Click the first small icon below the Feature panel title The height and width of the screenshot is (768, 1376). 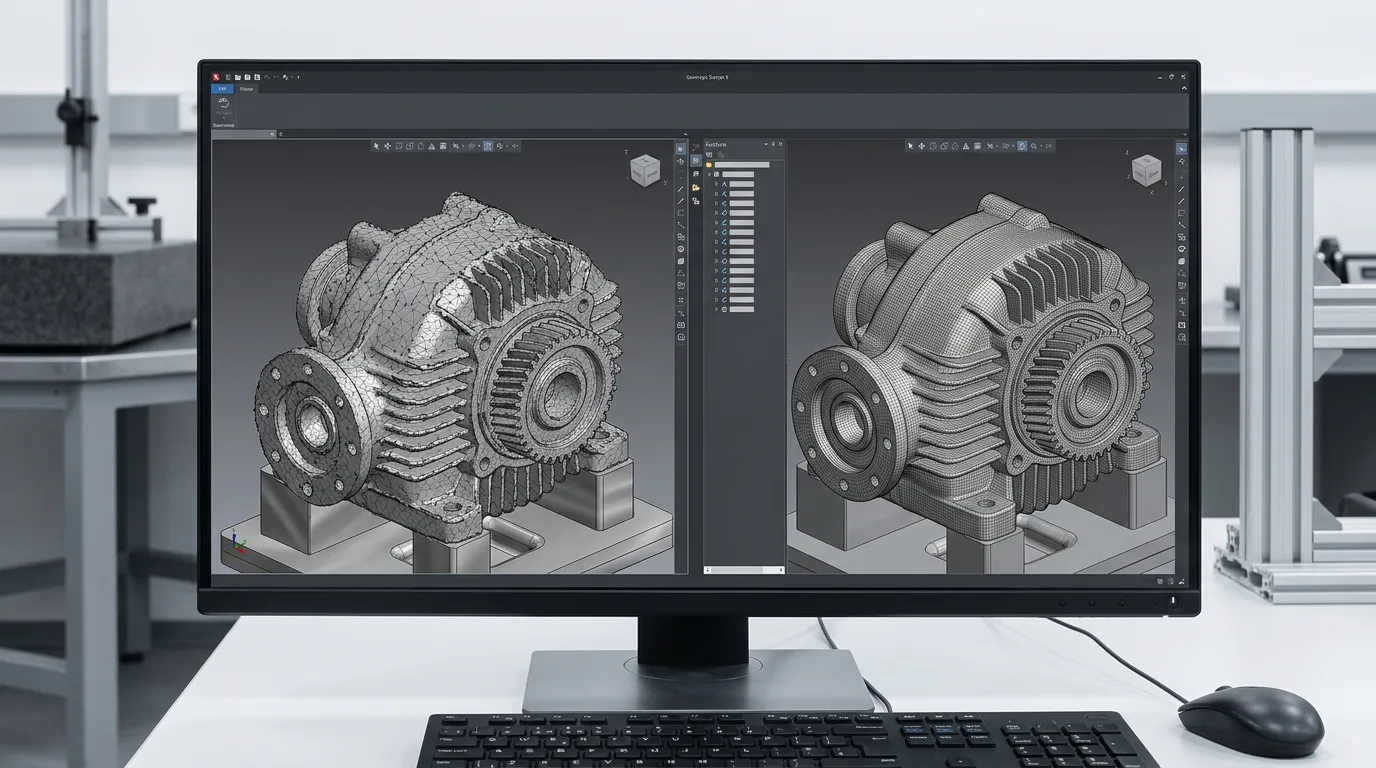[709, 155]
